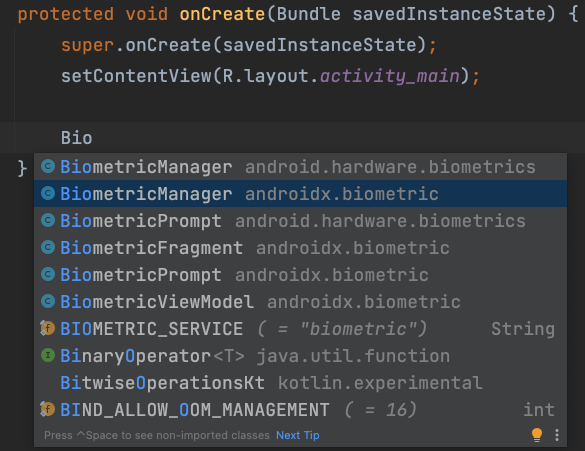Pick BIOMETRIC_SERVICE string constant

pyautogui.click(x=300, y=329)
